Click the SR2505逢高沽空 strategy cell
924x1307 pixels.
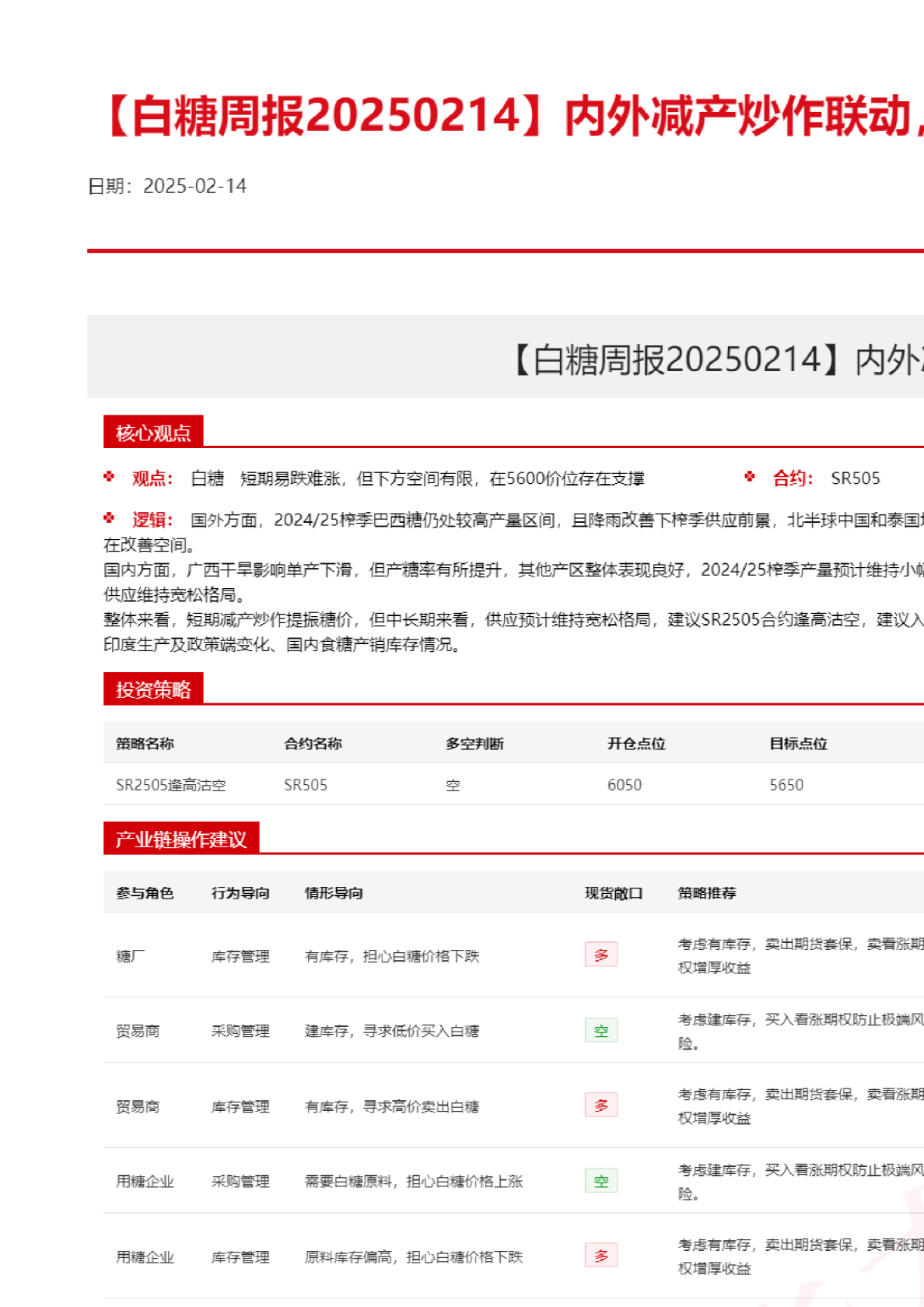tap(170, 785)
